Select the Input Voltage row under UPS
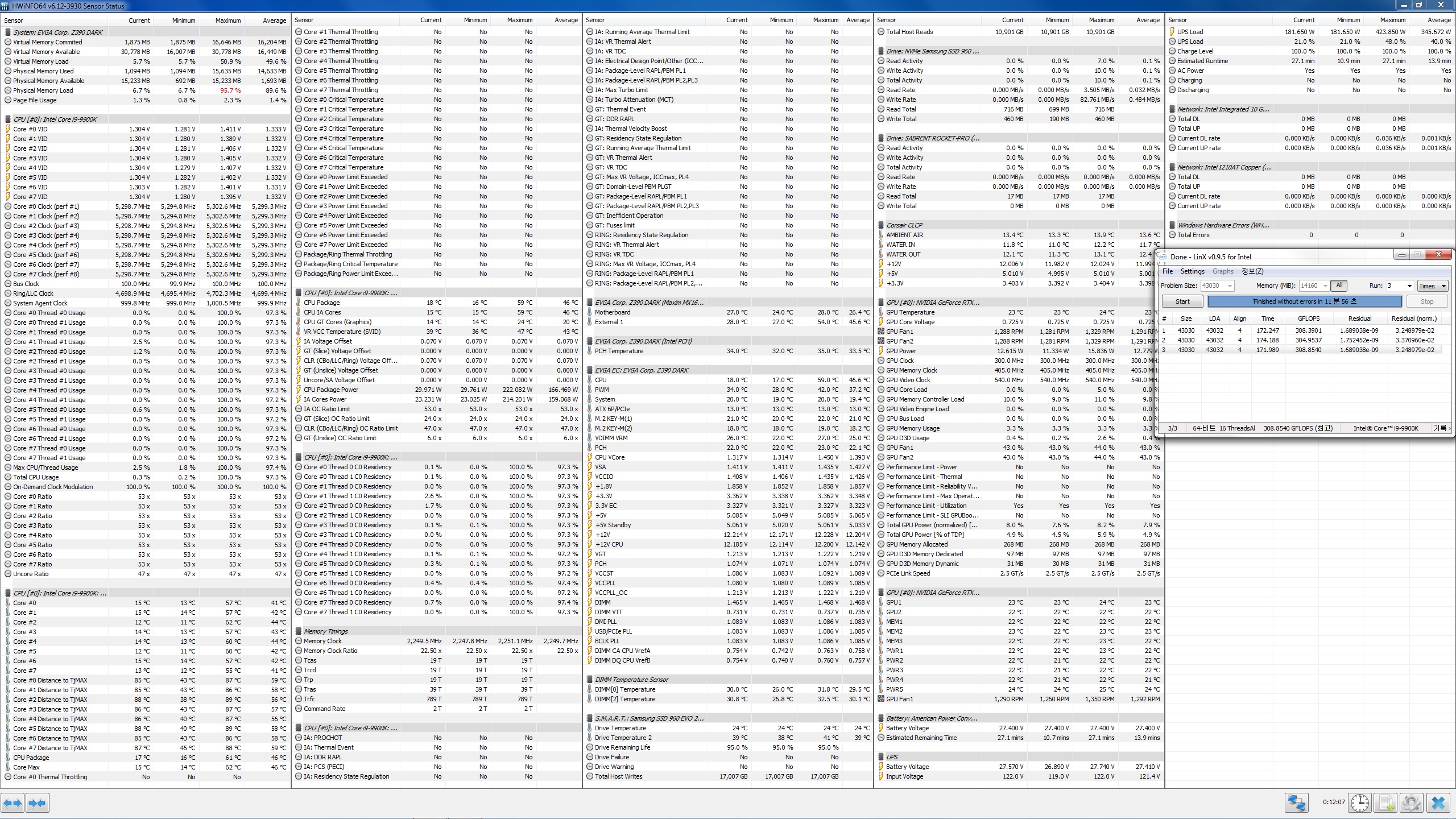Image resolution: width=1456 pixels, height=819 pixels. [x=1019, y=776]
